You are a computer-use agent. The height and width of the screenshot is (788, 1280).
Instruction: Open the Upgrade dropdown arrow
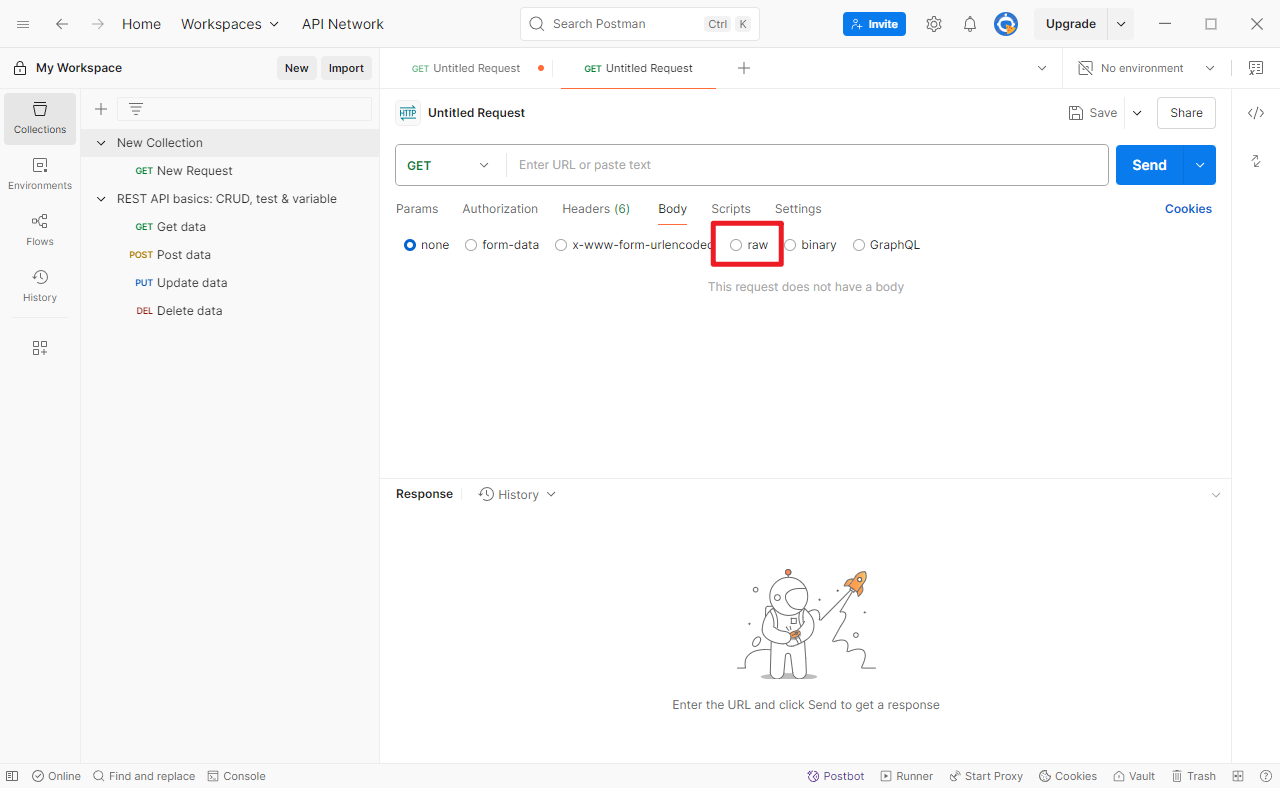click(1121, 24)
